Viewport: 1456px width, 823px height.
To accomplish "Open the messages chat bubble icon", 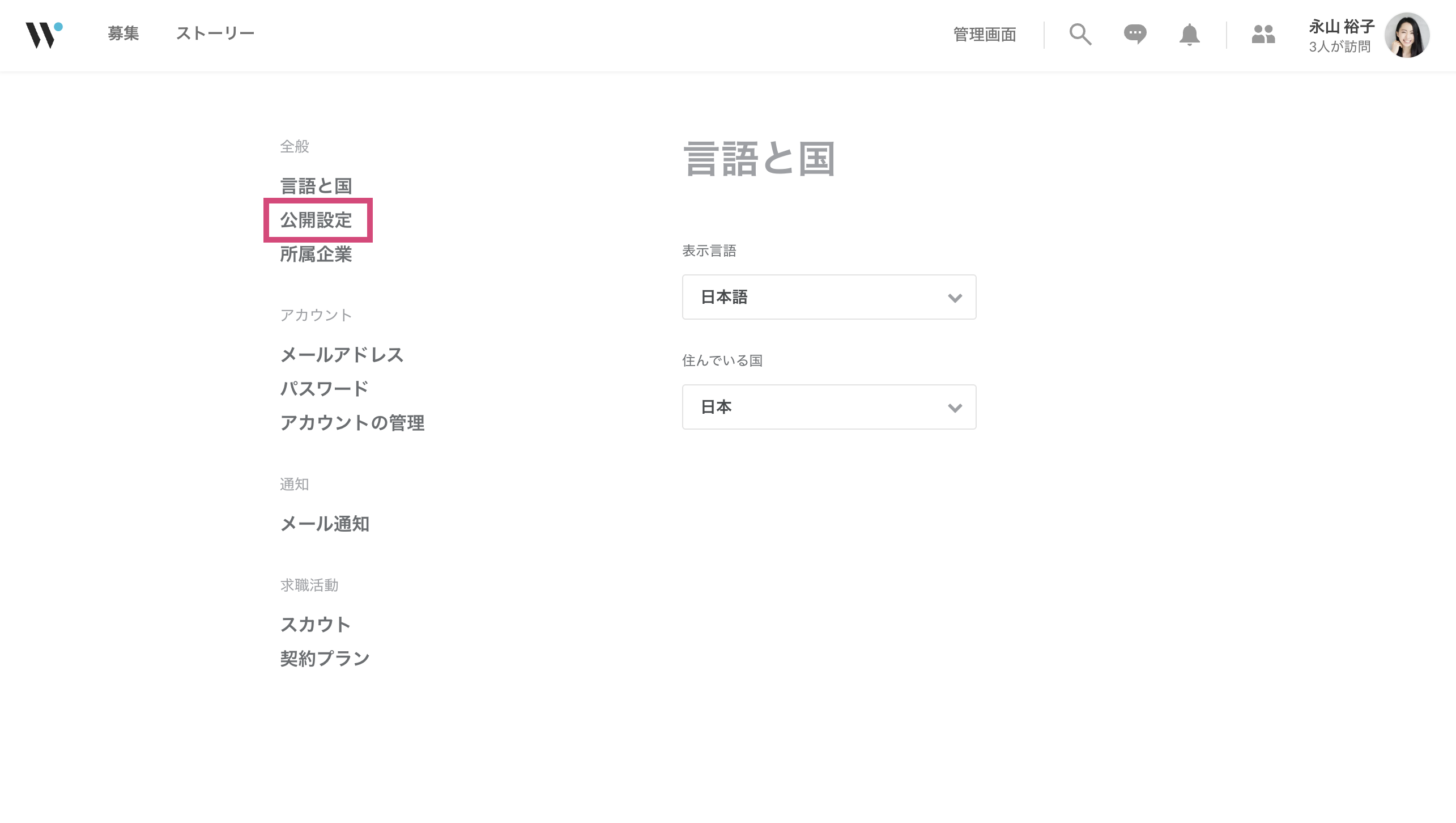I will [x=1135, y=35].
